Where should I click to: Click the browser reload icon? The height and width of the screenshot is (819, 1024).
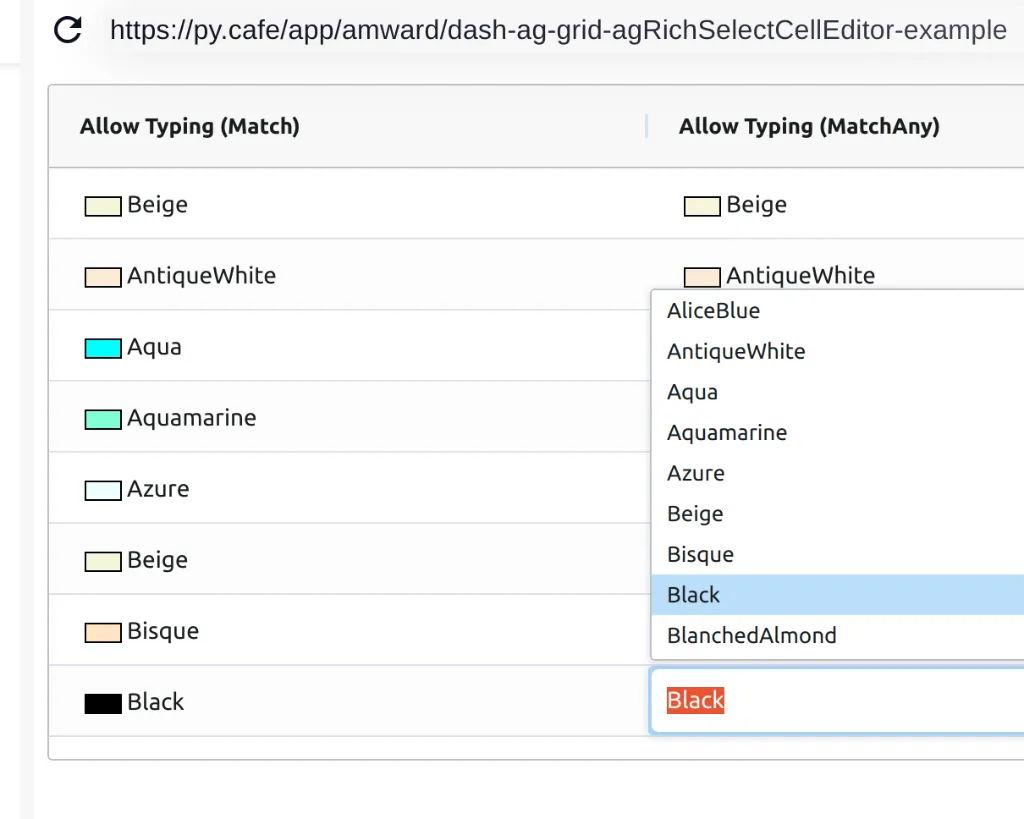pyautogui.click(x=67, y=30)
